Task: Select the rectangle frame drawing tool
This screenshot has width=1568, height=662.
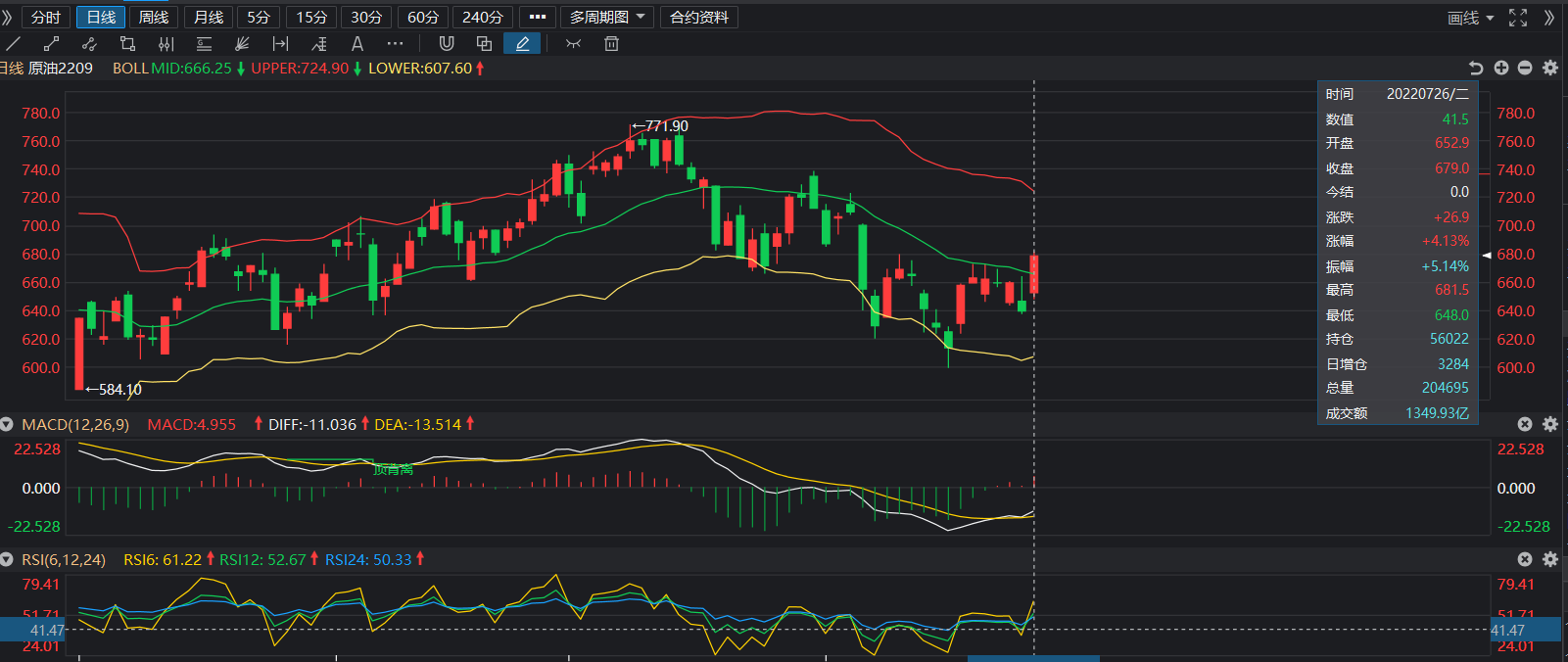Action: click(x=127, y=43)
